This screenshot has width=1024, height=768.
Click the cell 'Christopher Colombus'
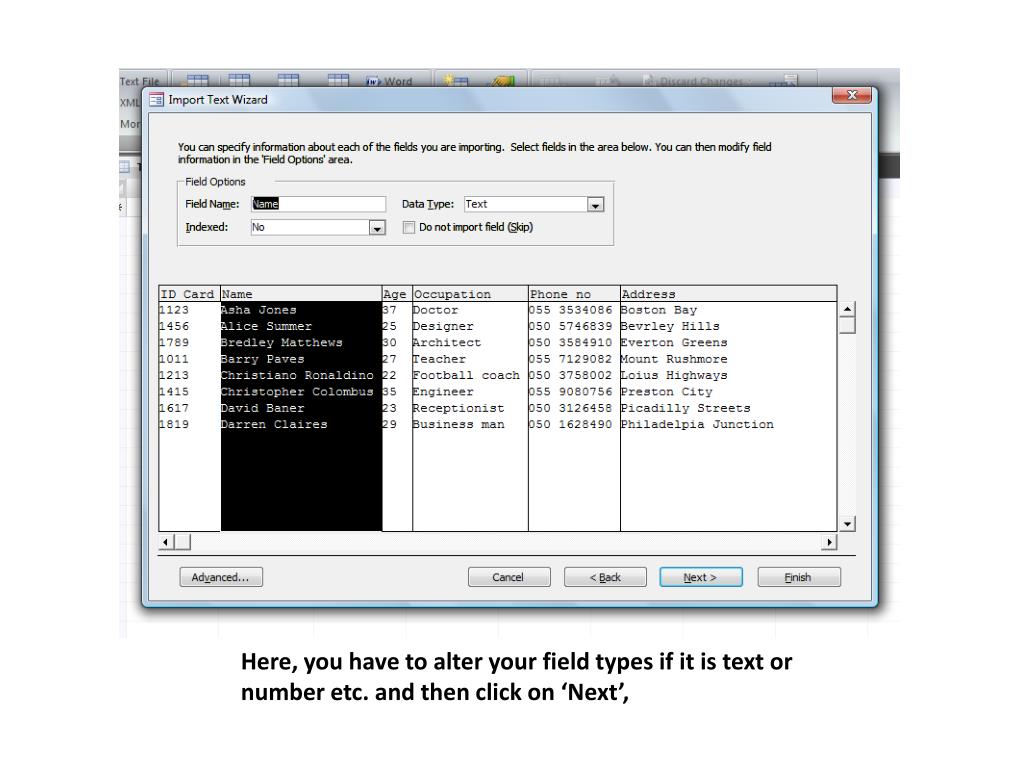[x=297, y=392]
